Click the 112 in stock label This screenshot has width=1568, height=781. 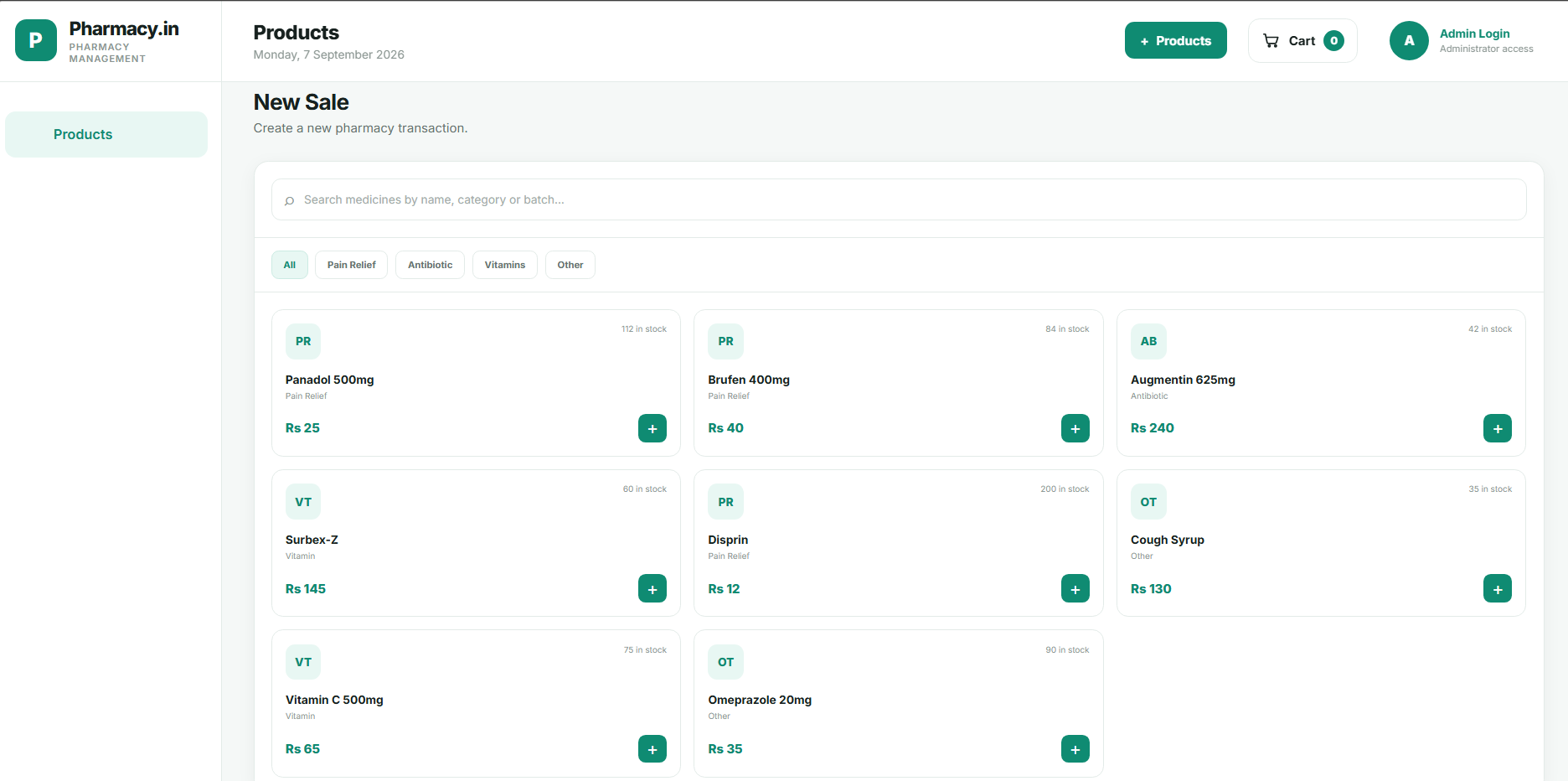point(644,329)
